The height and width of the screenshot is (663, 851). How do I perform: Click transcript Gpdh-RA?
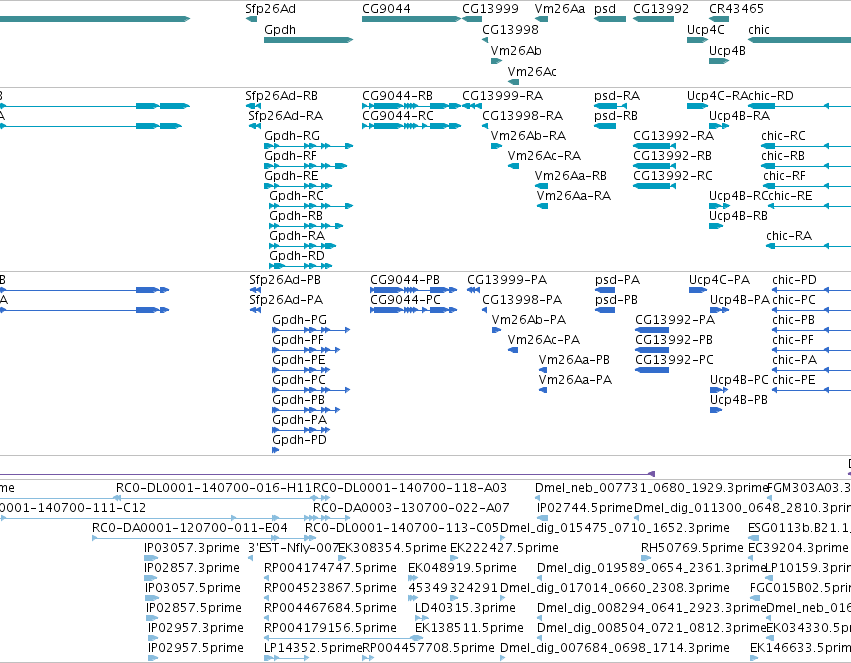(297, 236)
